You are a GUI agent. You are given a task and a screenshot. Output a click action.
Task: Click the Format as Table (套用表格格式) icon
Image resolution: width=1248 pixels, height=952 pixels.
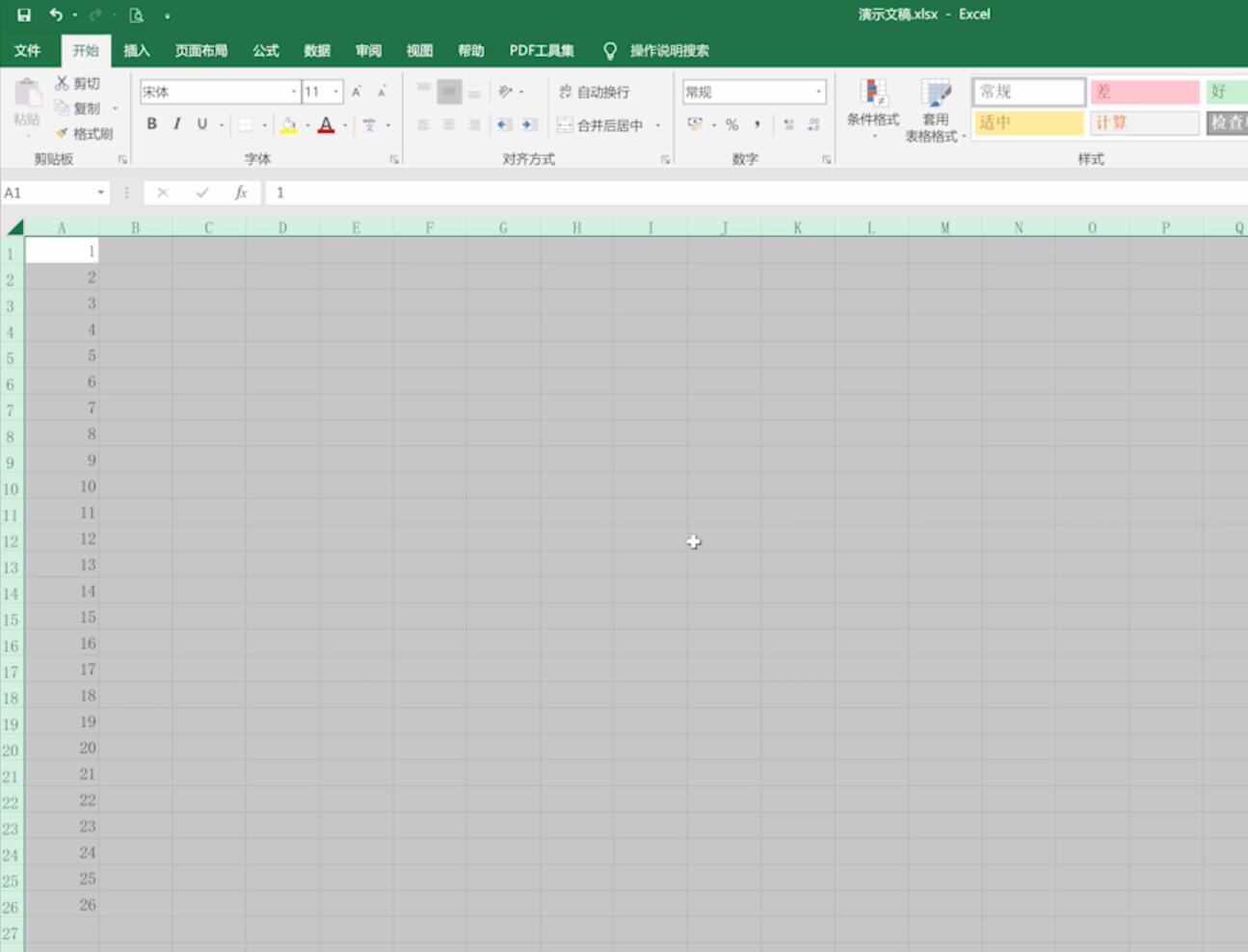click(x=936, y=93)
